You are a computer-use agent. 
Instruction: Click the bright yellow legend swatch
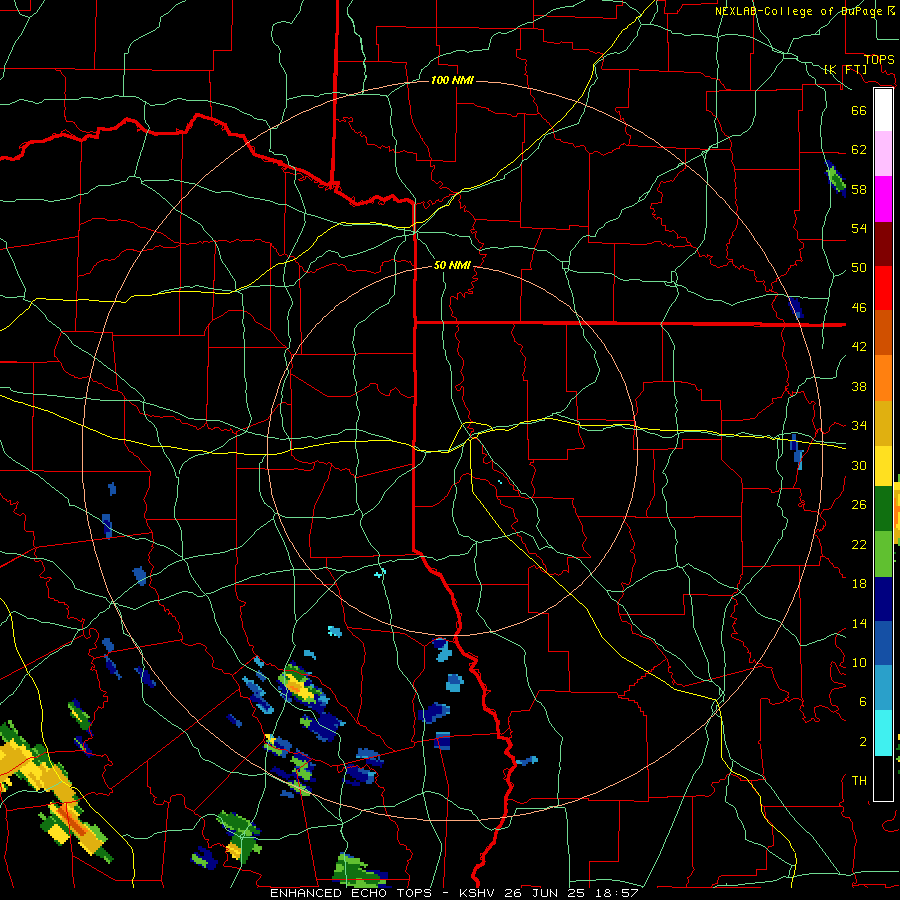point(883,466)
